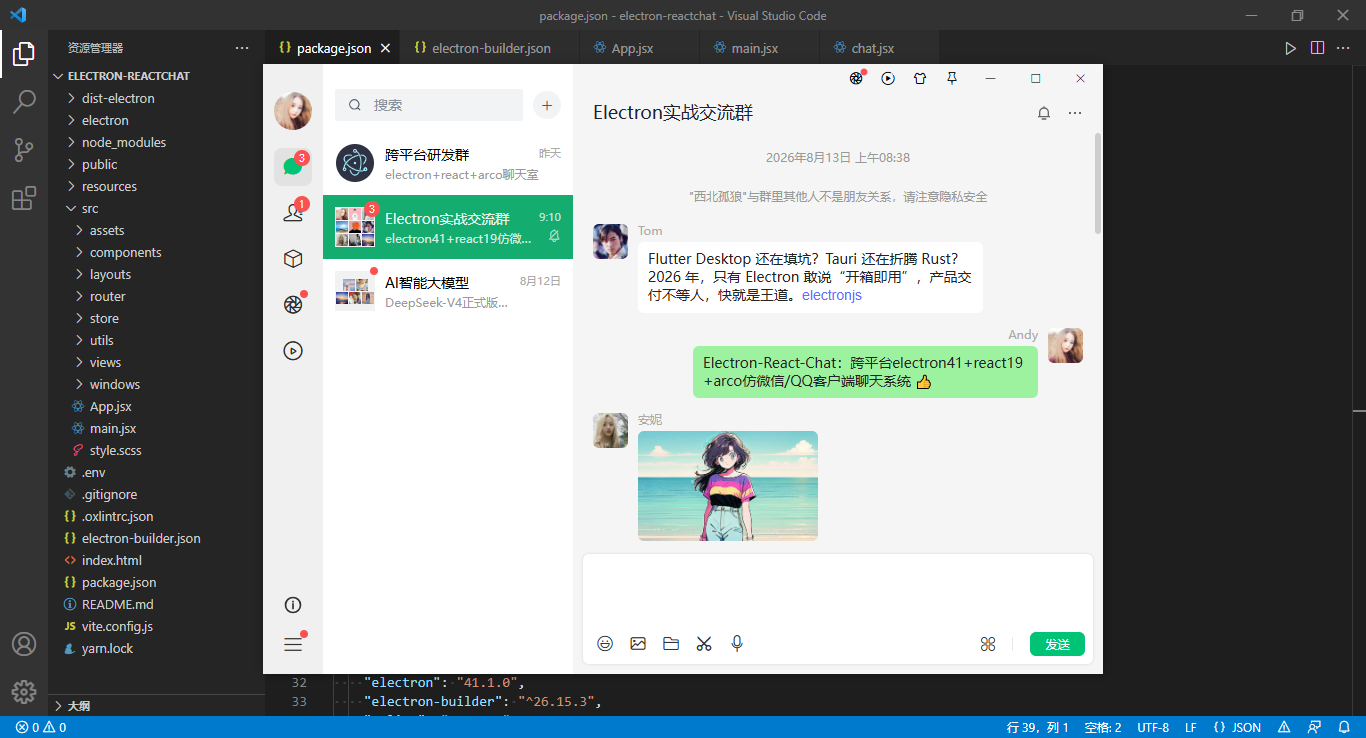The width and height of the screenshot is (1366, 738).
Task: Click the play icon in chat window's top bar
Action: (888, 78)
